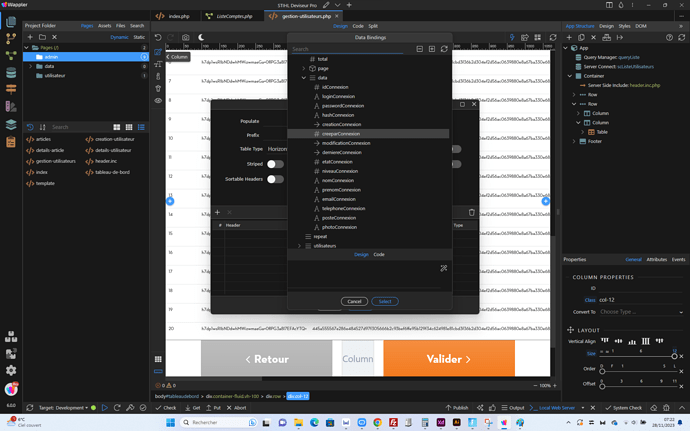Click the Data Bindings Search field
Image resolution: width=690 pixels, height=431 pixels.
click(x=347, y=49)
